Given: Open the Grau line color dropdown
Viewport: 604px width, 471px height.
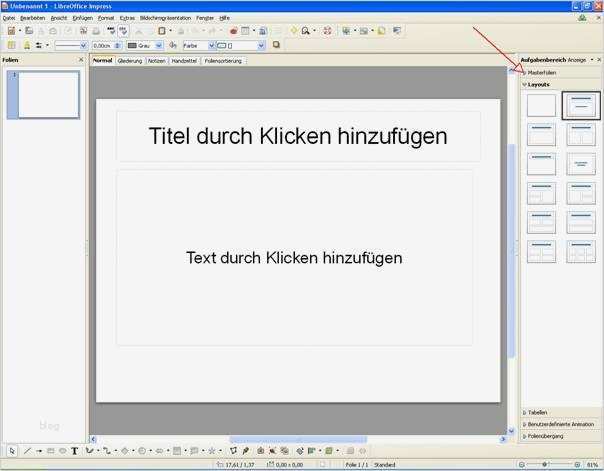Looking at the screenshot, I should coord(159,46).
